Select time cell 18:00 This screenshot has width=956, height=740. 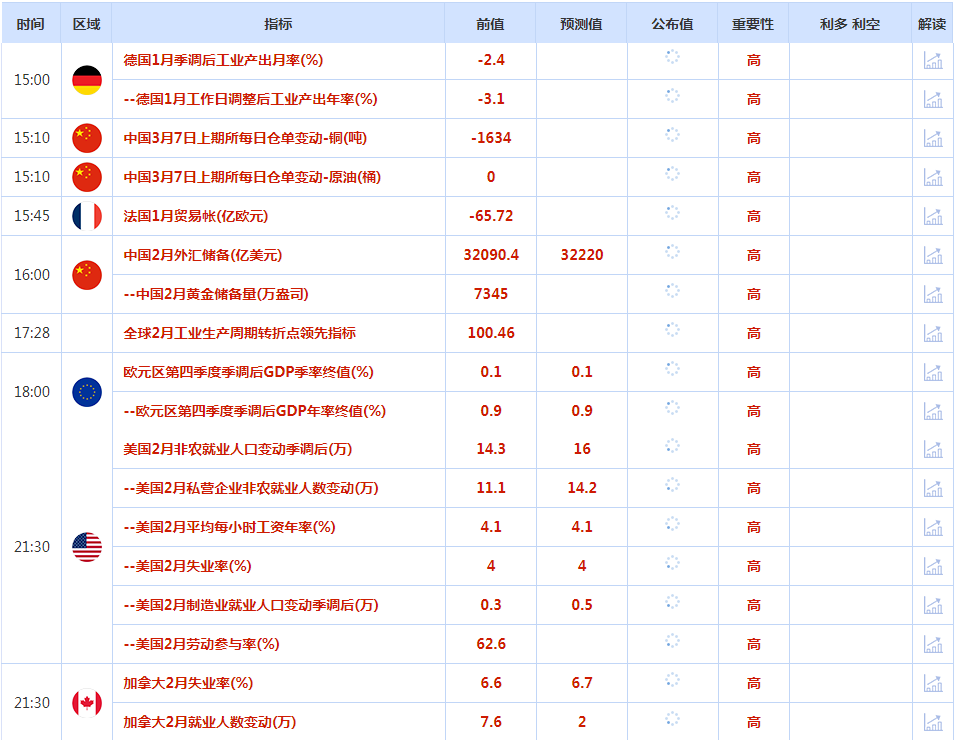pos(32,392)
